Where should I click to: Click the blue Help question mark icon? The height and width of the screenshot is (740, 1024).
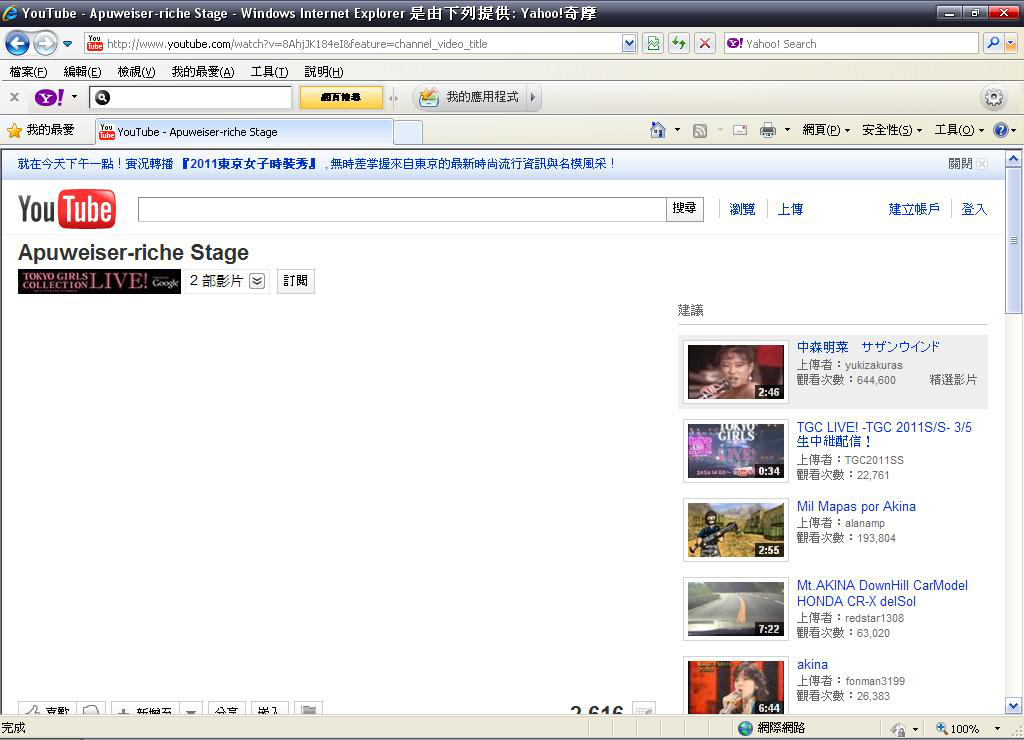click(x=1000, y=130)
